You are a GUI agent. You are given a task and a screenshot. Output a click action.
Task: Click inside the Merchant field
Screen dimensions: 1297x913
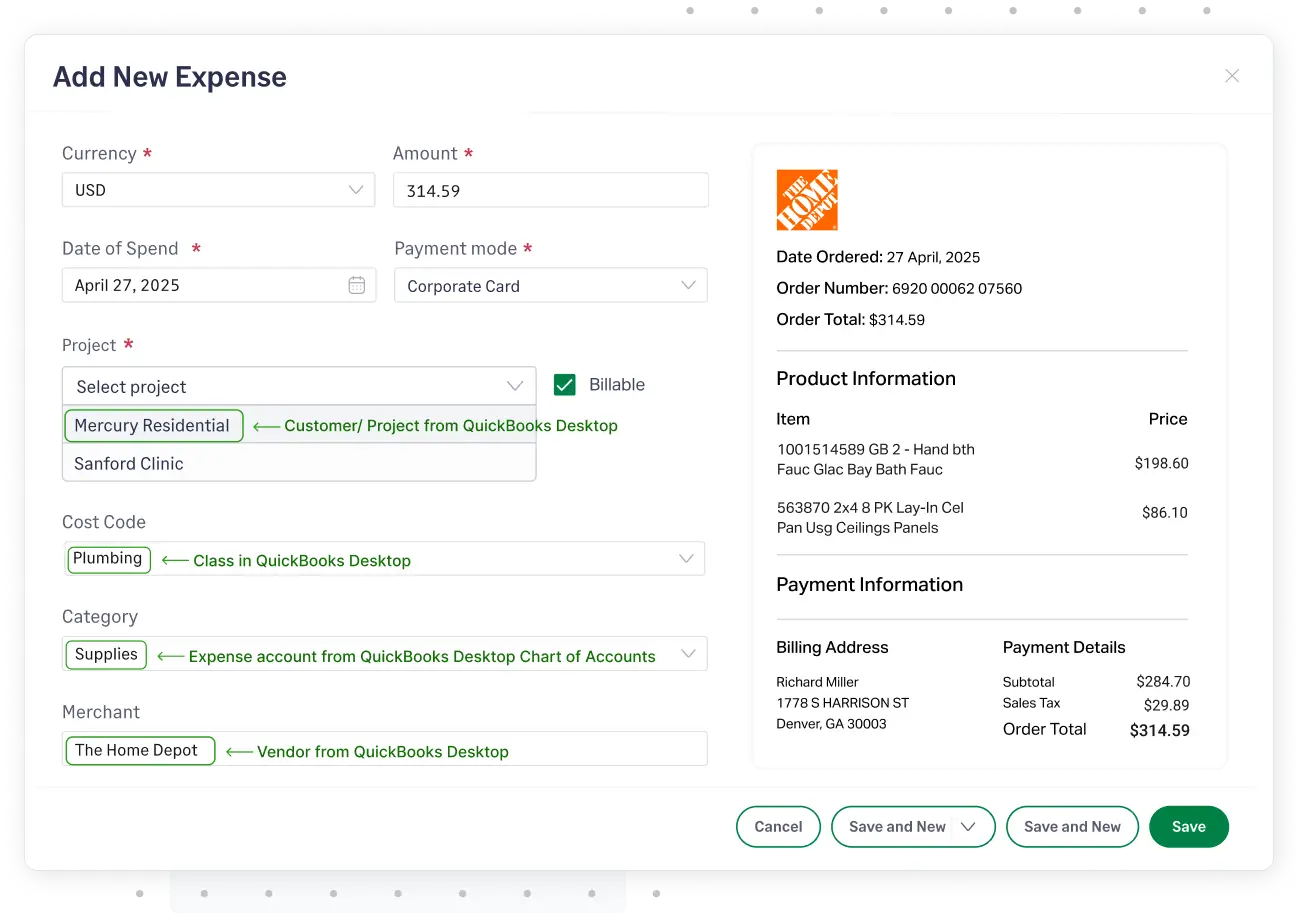coord(450,748)
